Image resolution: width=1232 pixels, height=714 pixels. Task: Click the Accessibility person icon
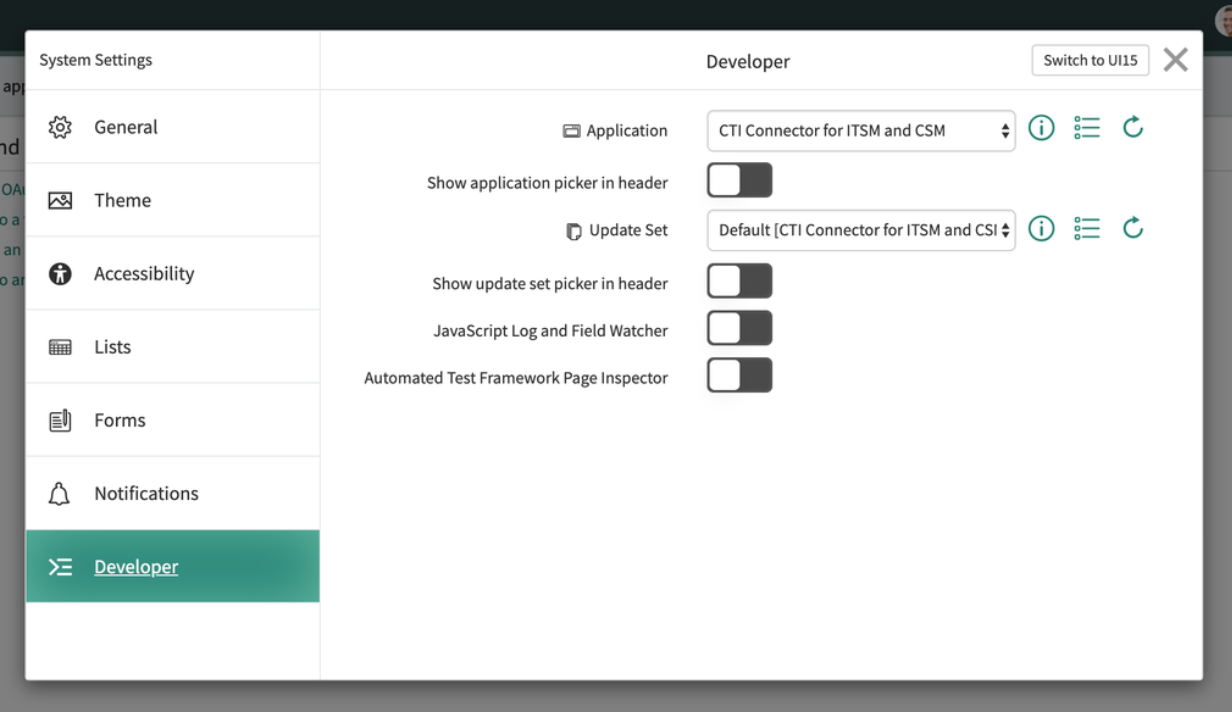coord(60,273)
